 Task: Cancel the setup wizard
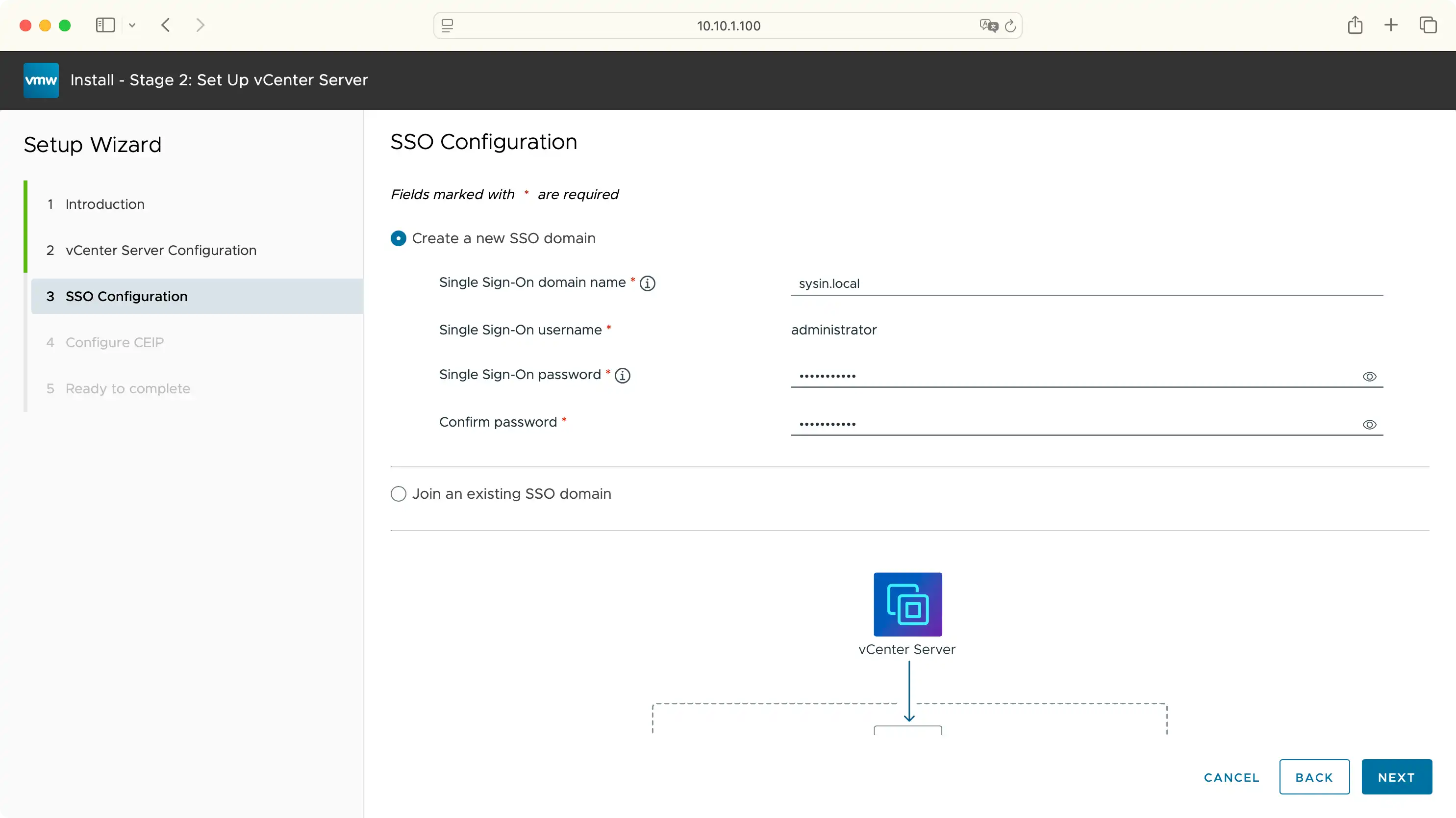coord(1231,777)
